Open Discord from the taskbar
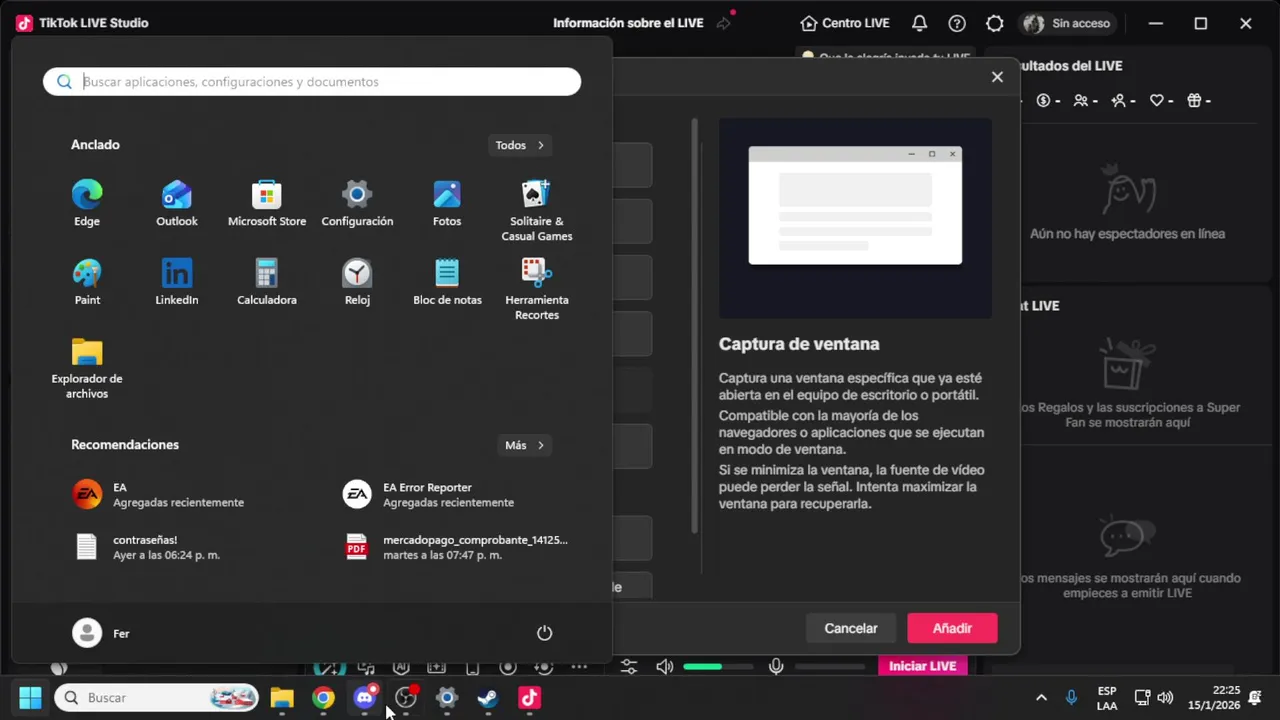 coord(365,697)
